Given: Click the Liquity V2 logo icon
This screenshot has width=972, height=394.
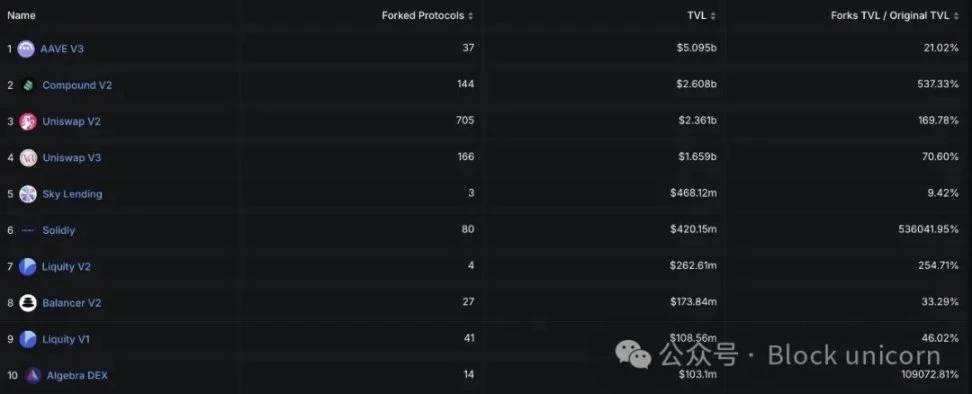Looking at the screenshot, I should [27, 267].
